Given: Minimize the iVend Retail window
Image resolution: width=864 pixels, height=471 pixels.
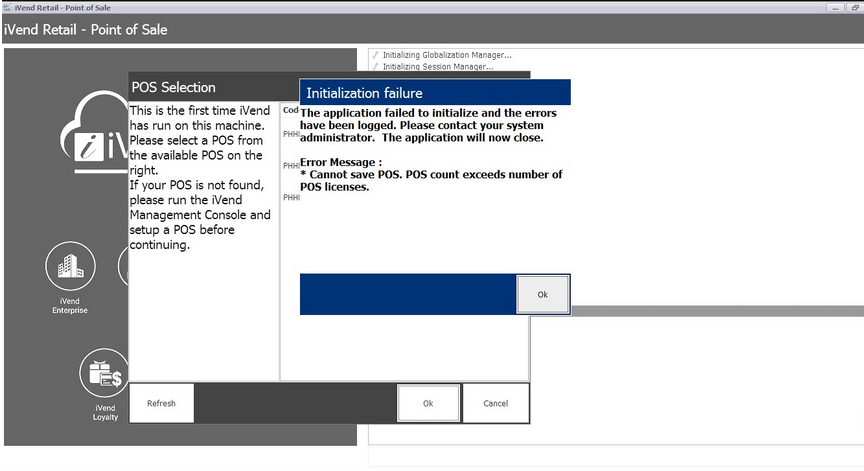Looking at the screenshot, I should (835, 7).
